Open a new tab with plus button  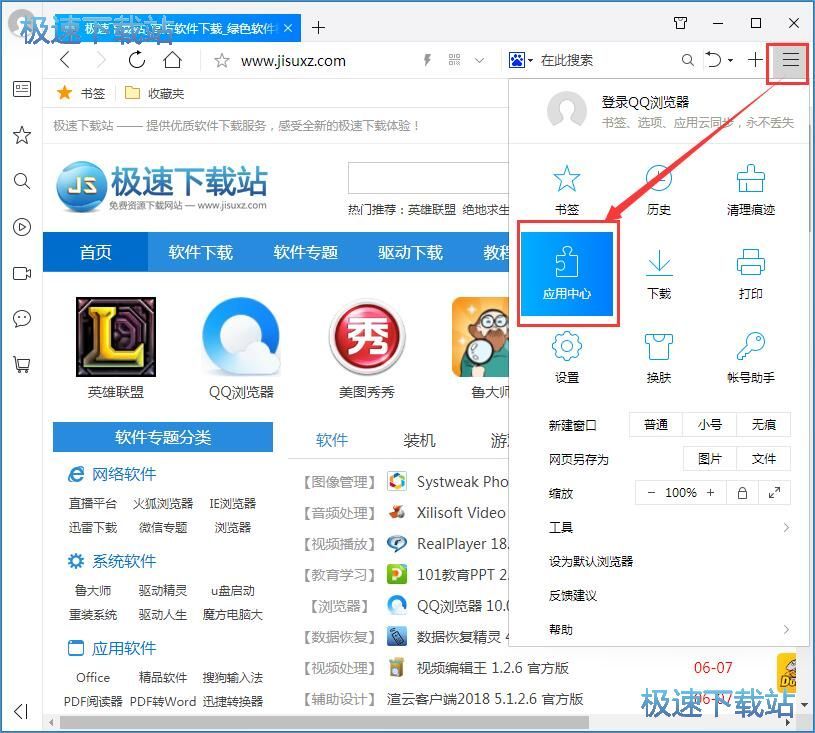pyautogui.click(x=319, y=28)
